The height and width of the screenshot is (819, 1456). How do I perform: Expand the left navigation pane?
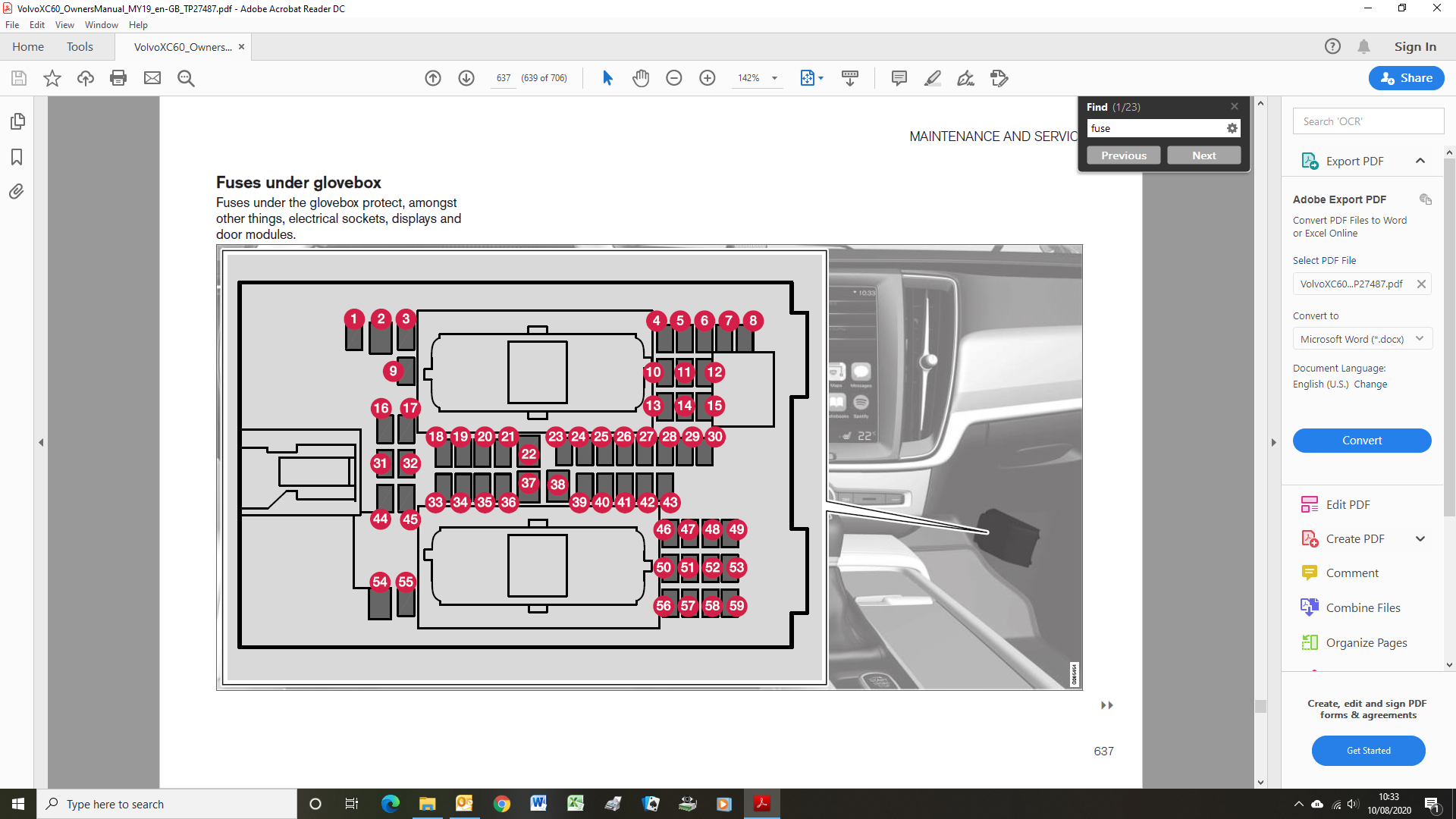click(41, 442)
